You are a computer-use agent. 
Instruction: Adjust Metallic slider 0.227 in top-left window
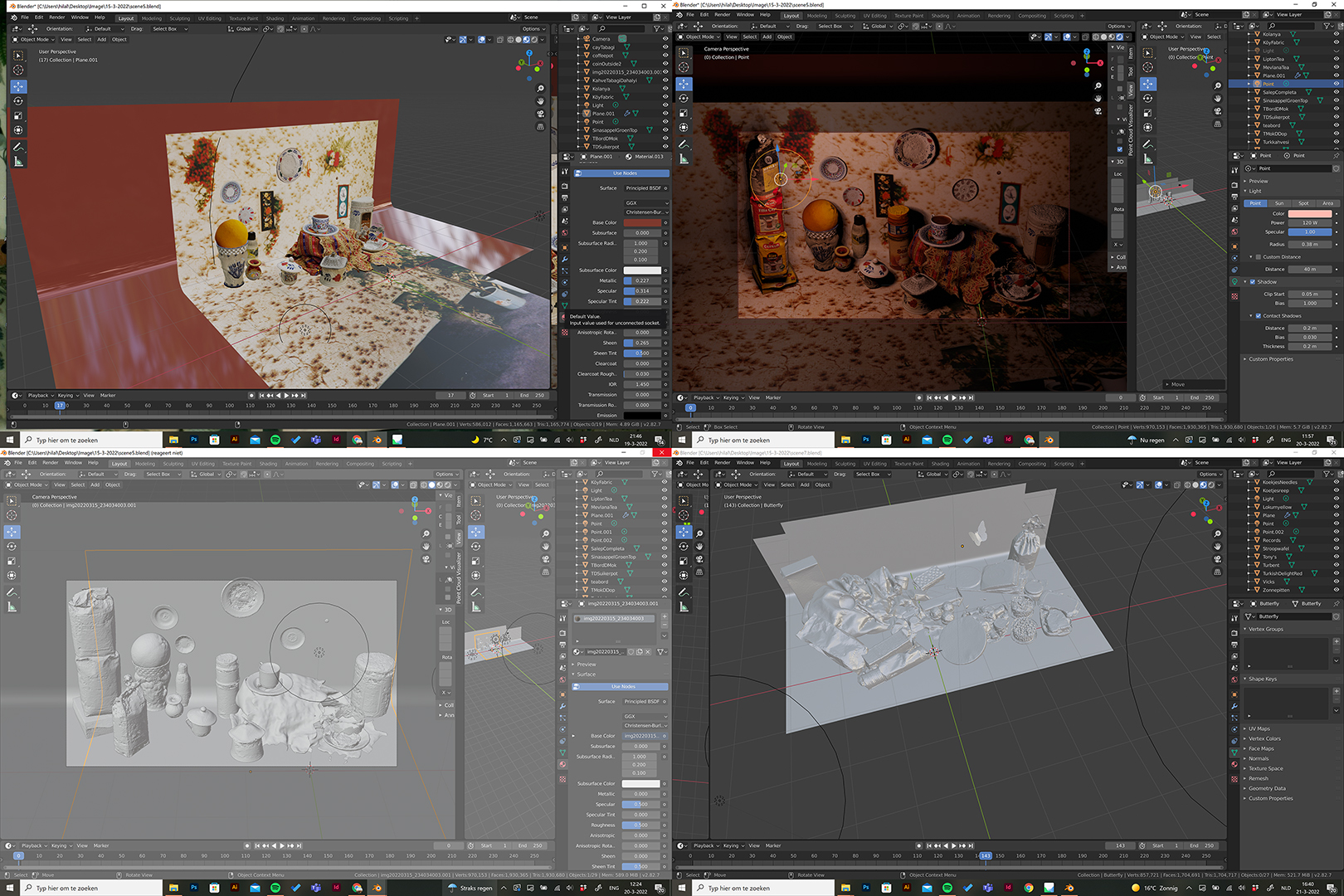642,280
